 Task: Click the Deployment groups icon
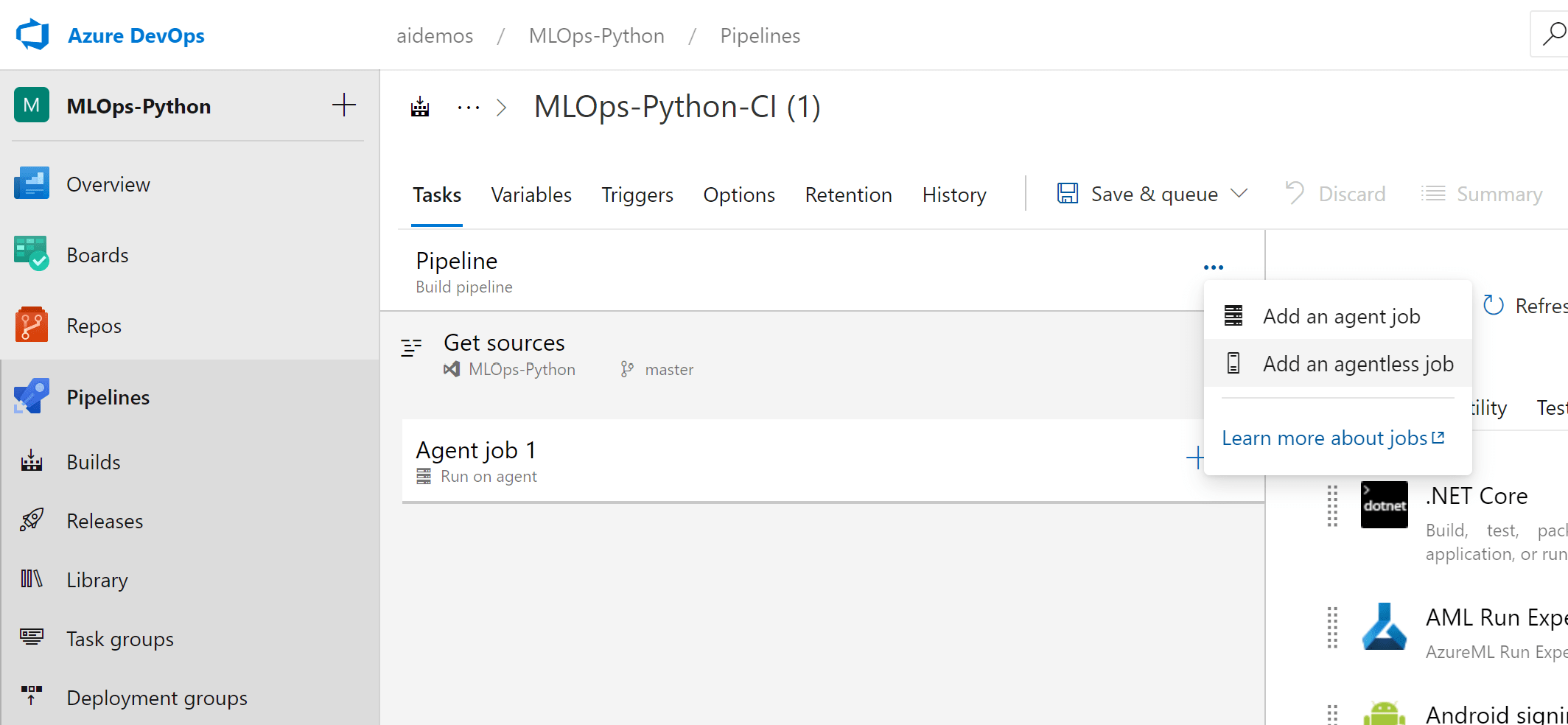[x=32, y=696]
